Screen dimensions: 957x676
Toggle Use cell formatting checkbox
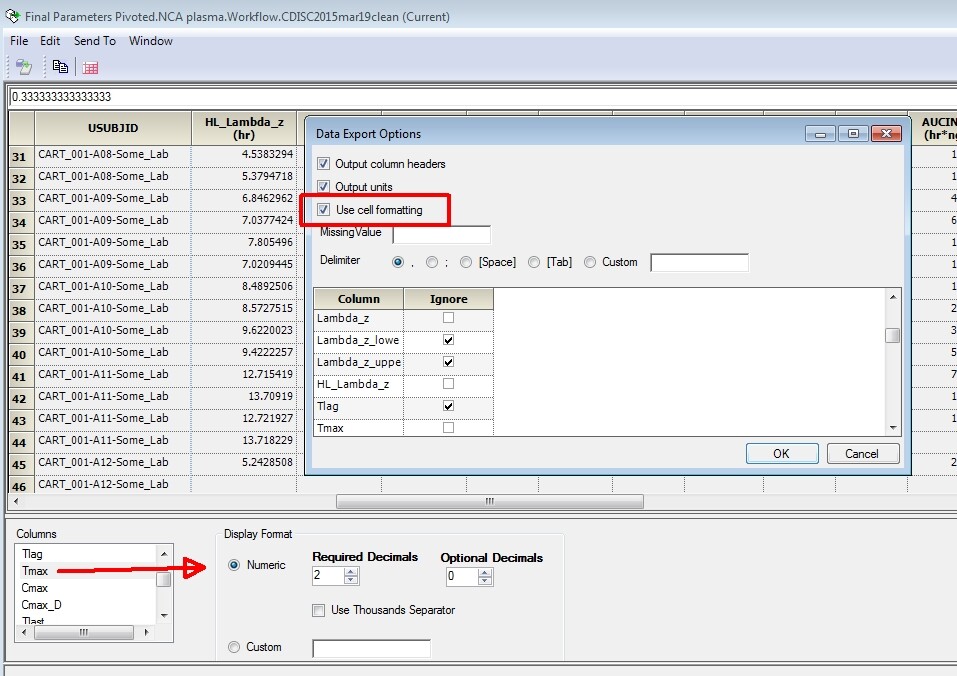click(323, 210)
